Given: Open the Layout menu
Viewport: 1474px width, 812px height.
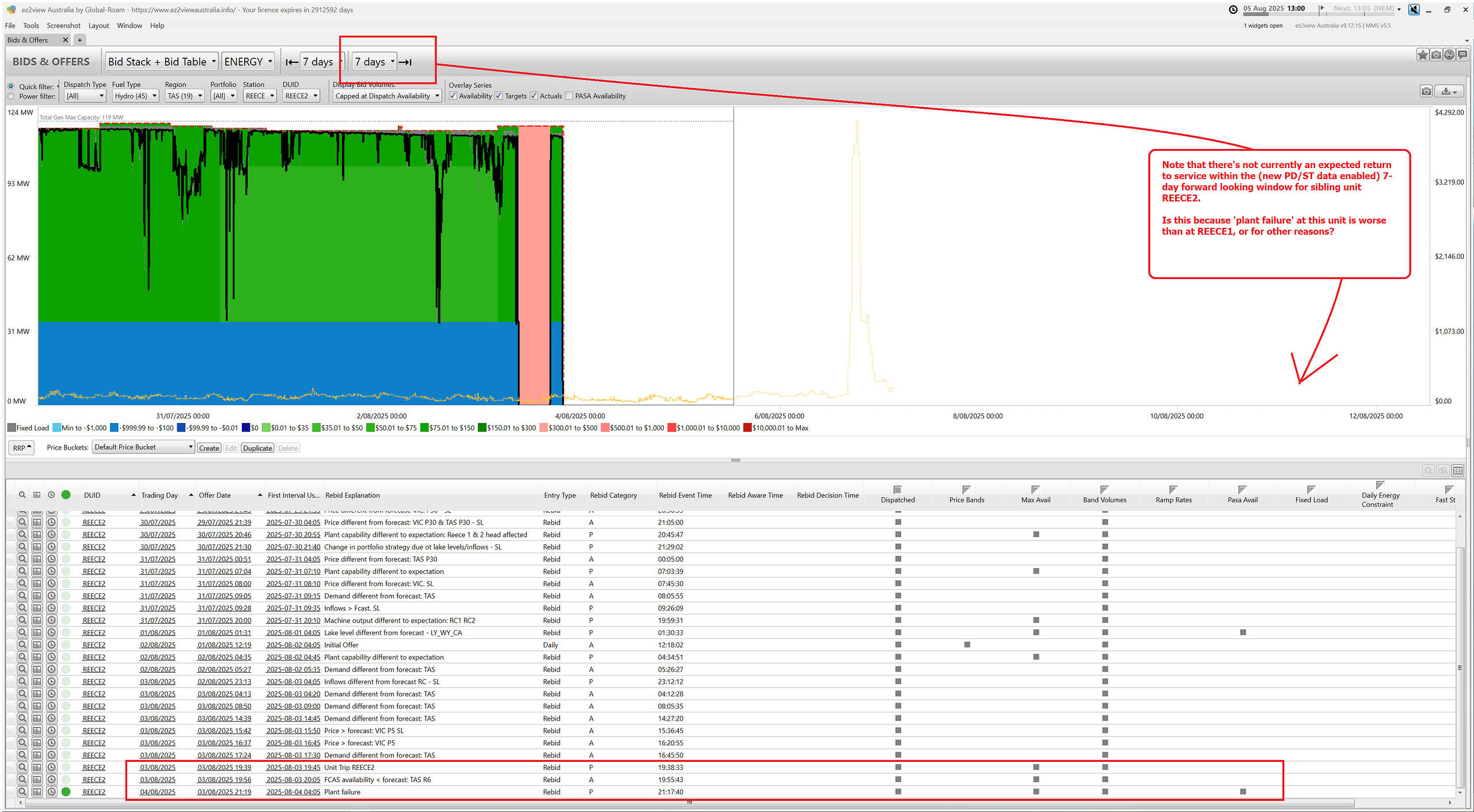Looking at the screenshot, I should (x=98, y=25).
